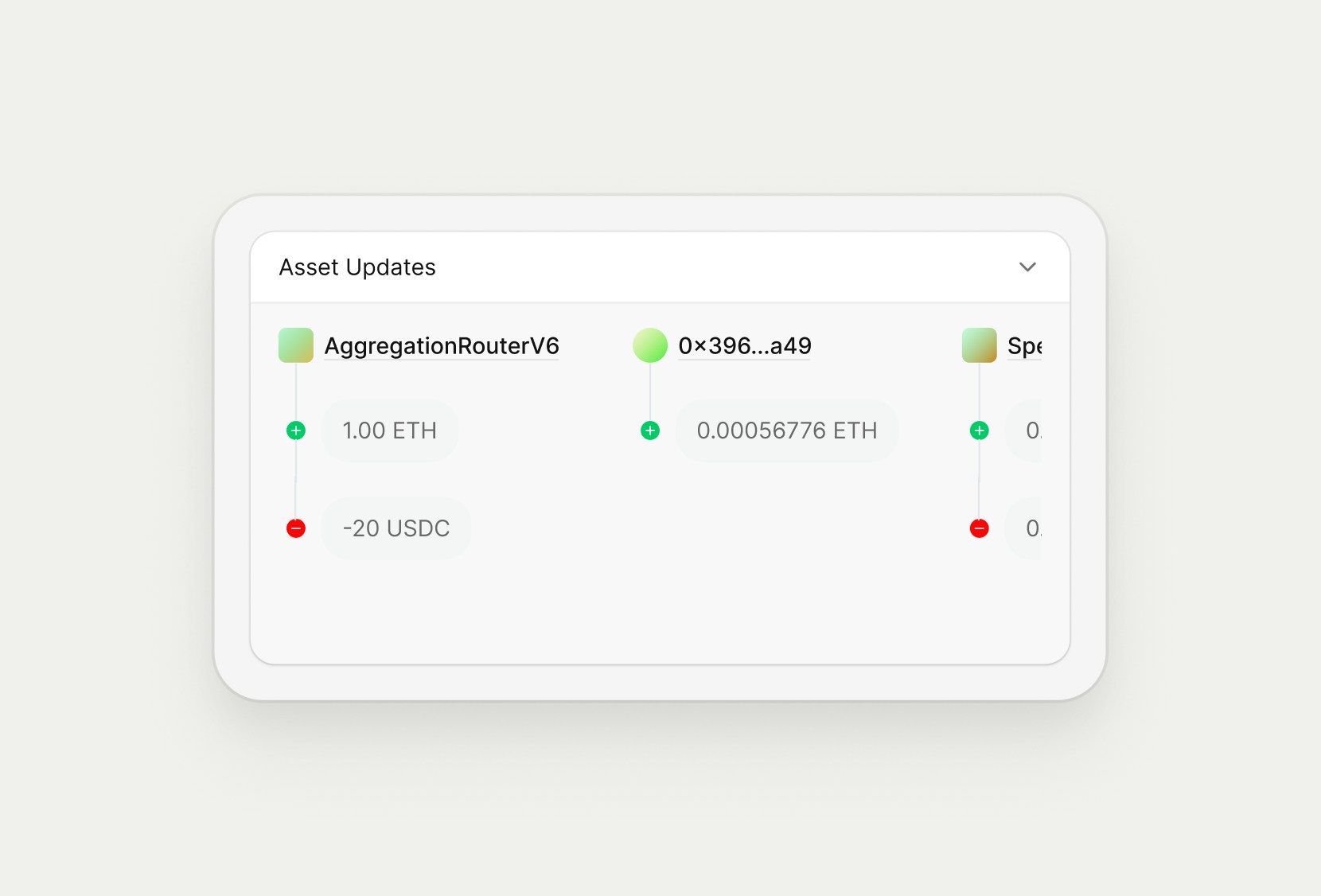
Task: Select the Asset Updates header tab
Action: tap(357, 267)
